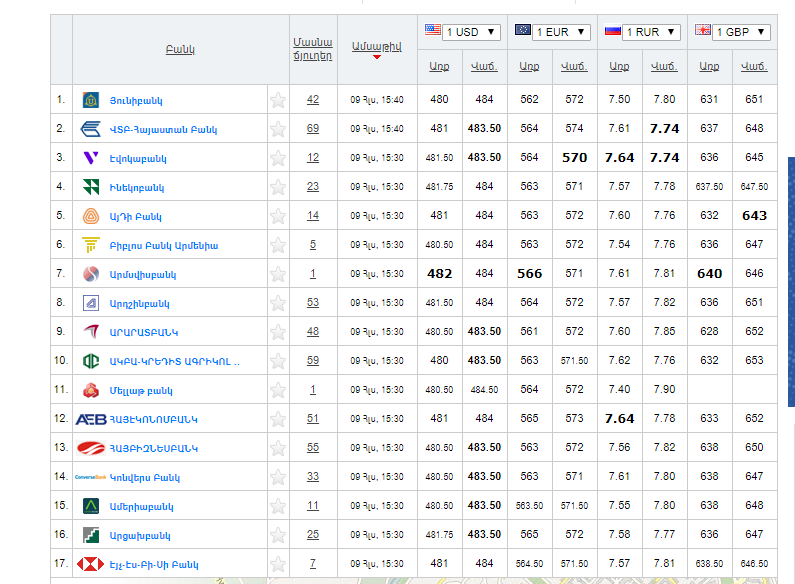
Task: Open branch count 53 link in row 8
Action: (313, 303)
